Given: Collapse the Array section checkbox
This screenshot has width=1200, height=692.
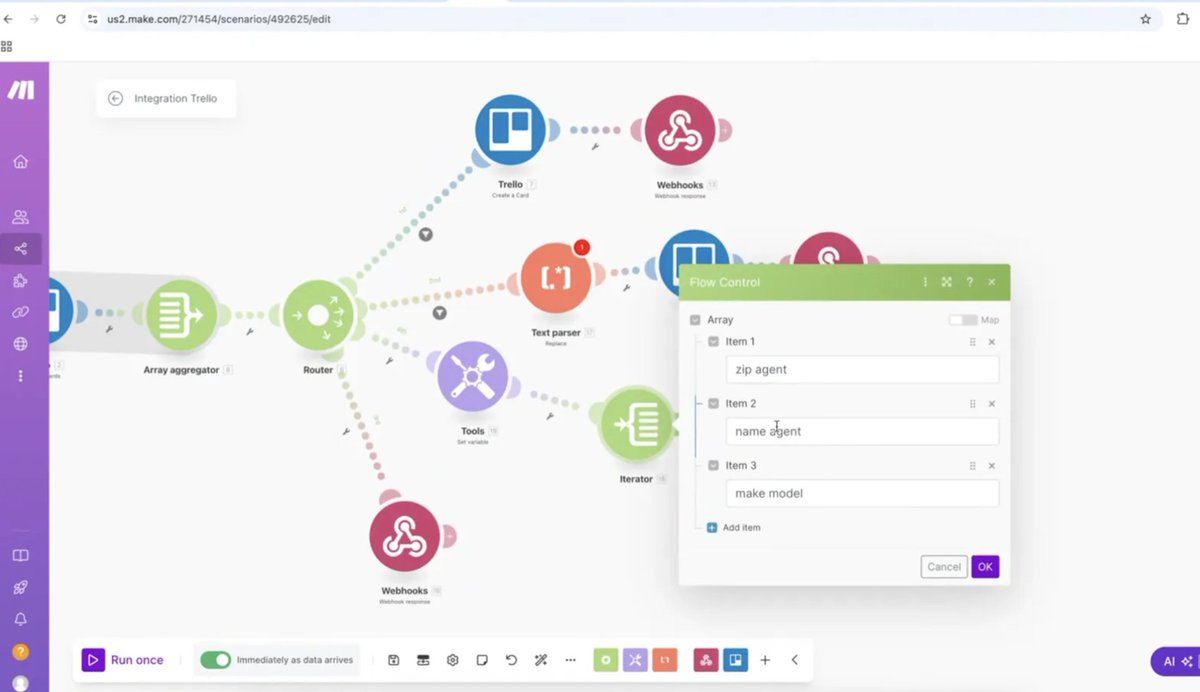Looking at the screenshot, I should (695, 320).
